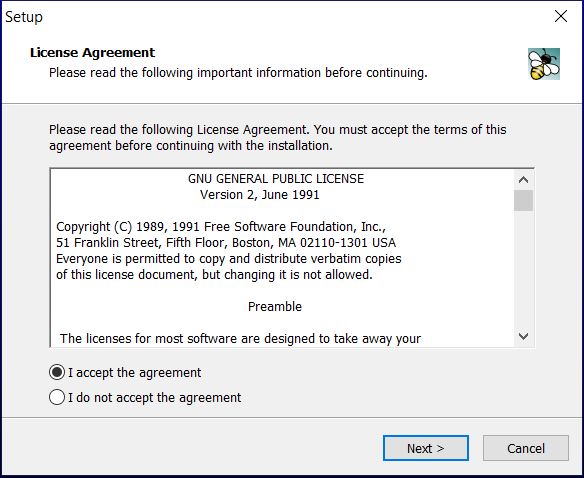Click the license scrollbar thumb
Viewport: 584px width, 478px height.
[x=523, y=200]
